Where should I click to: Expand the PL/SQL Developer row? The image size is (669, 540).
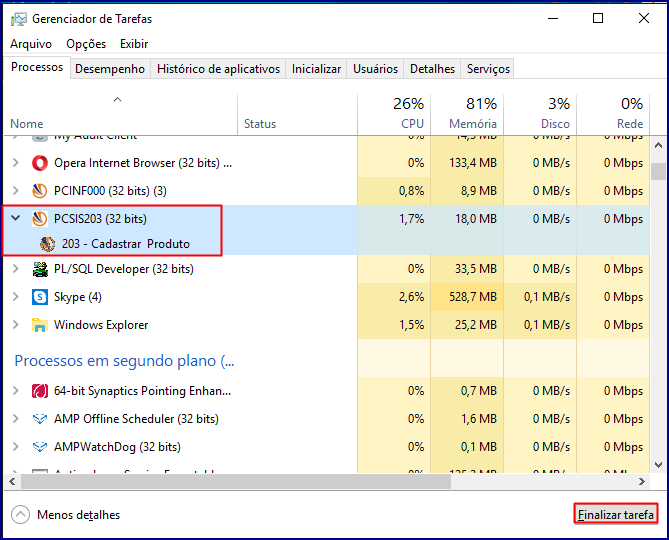pos(16,268)
